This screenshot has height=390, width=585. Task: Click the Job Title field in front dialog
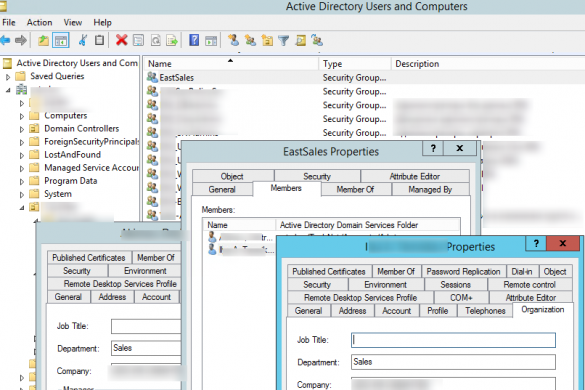(x=453, y=340)
